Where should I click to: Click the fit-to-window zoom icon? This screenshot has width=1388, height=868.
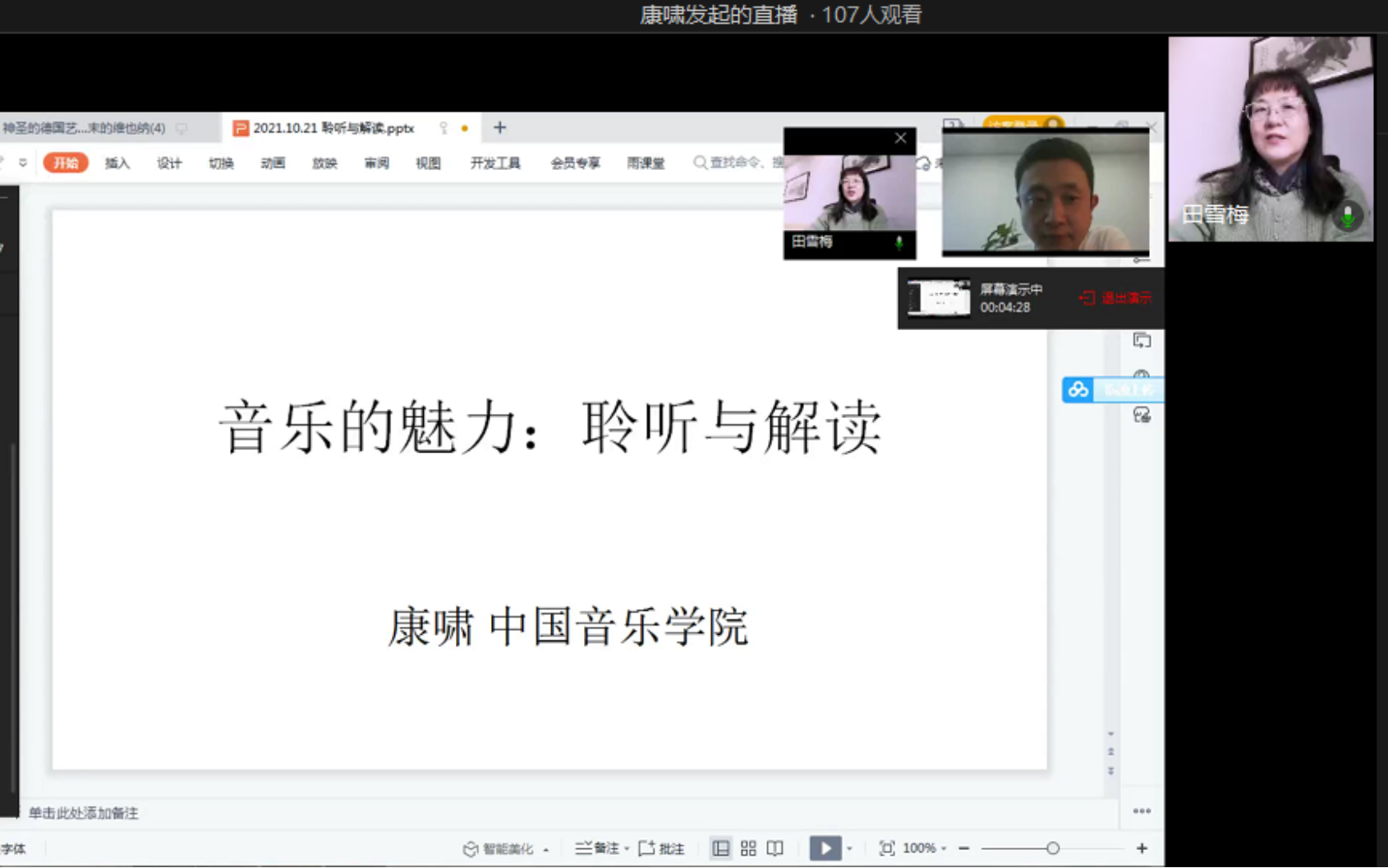pos(887,848)
